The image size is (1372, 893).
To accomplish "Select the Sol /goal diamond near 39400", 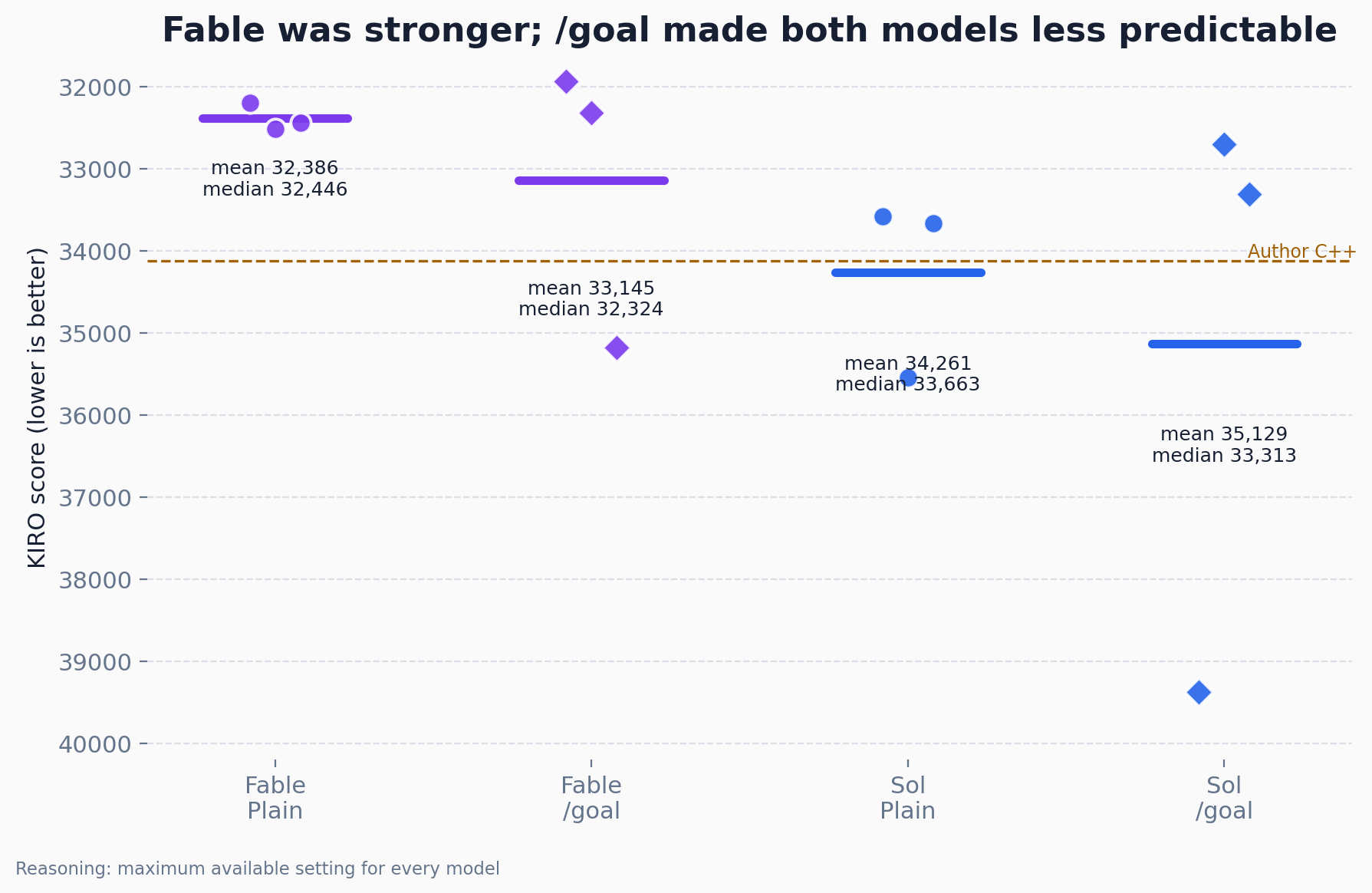I will [1199, 692].
